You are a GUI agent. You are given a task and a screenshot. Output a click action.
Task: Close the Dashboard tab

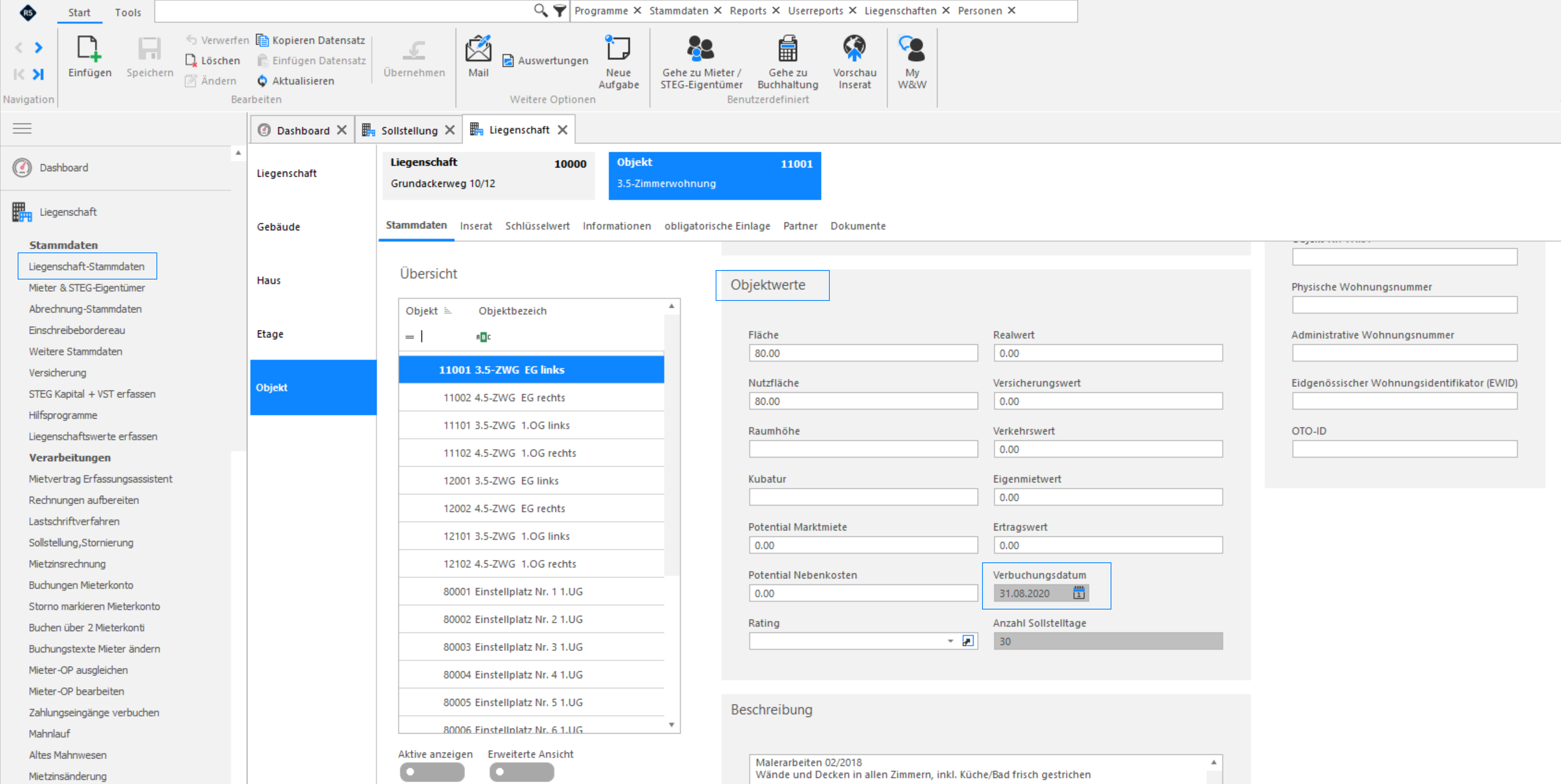(342, 130)
